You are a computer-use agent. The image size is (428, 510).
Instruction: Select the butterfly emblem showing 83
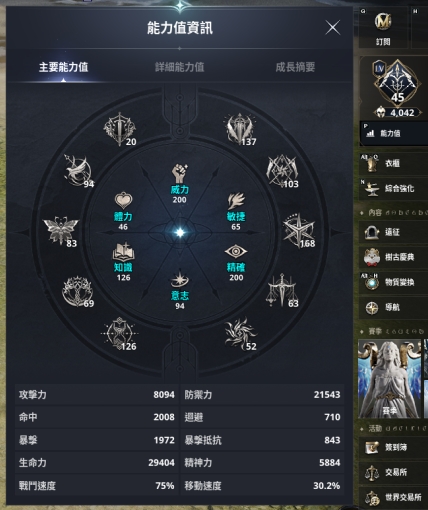click(x=61, y=230)
